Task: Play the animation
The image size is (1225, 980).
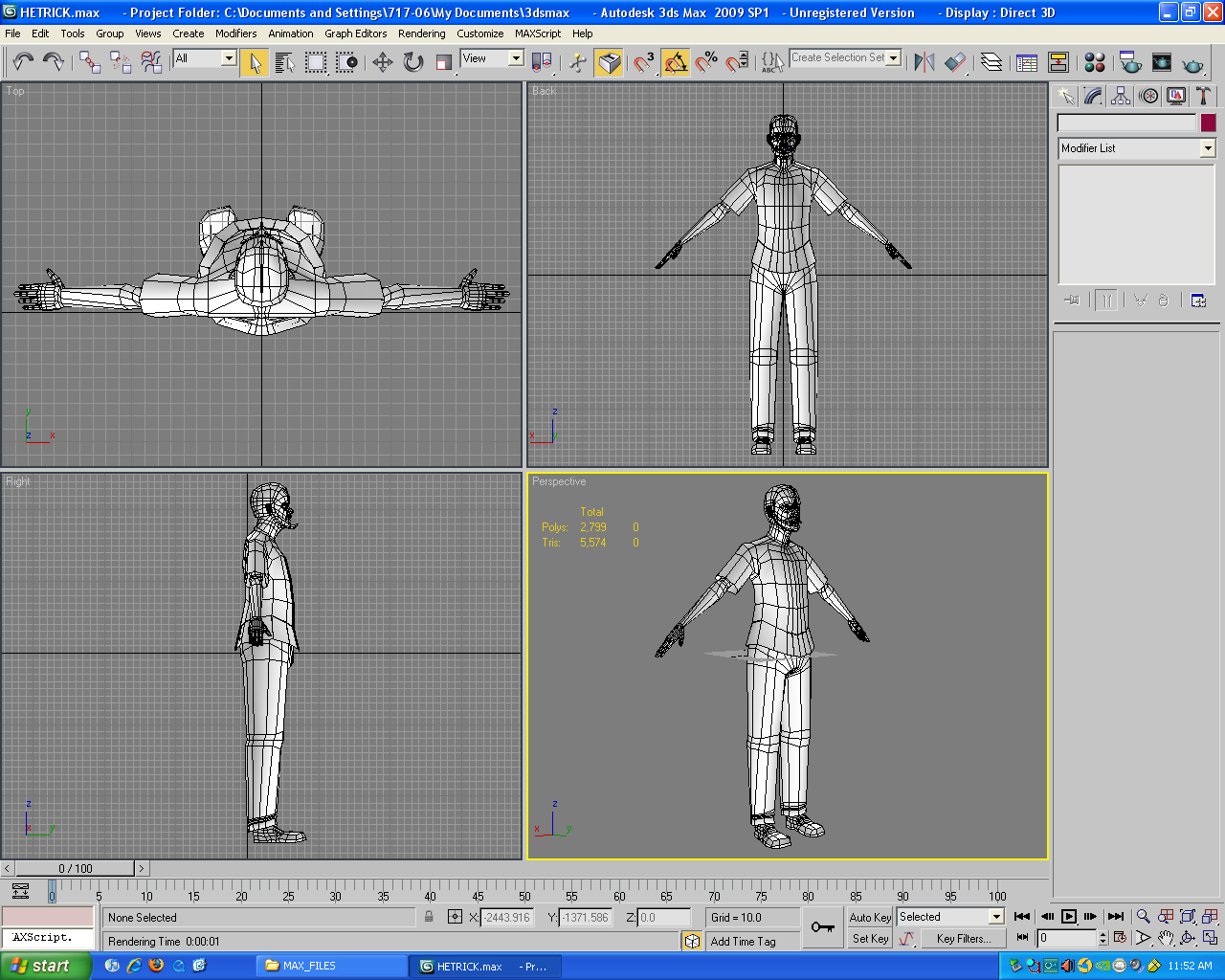Action: [x=1069, y=917]
